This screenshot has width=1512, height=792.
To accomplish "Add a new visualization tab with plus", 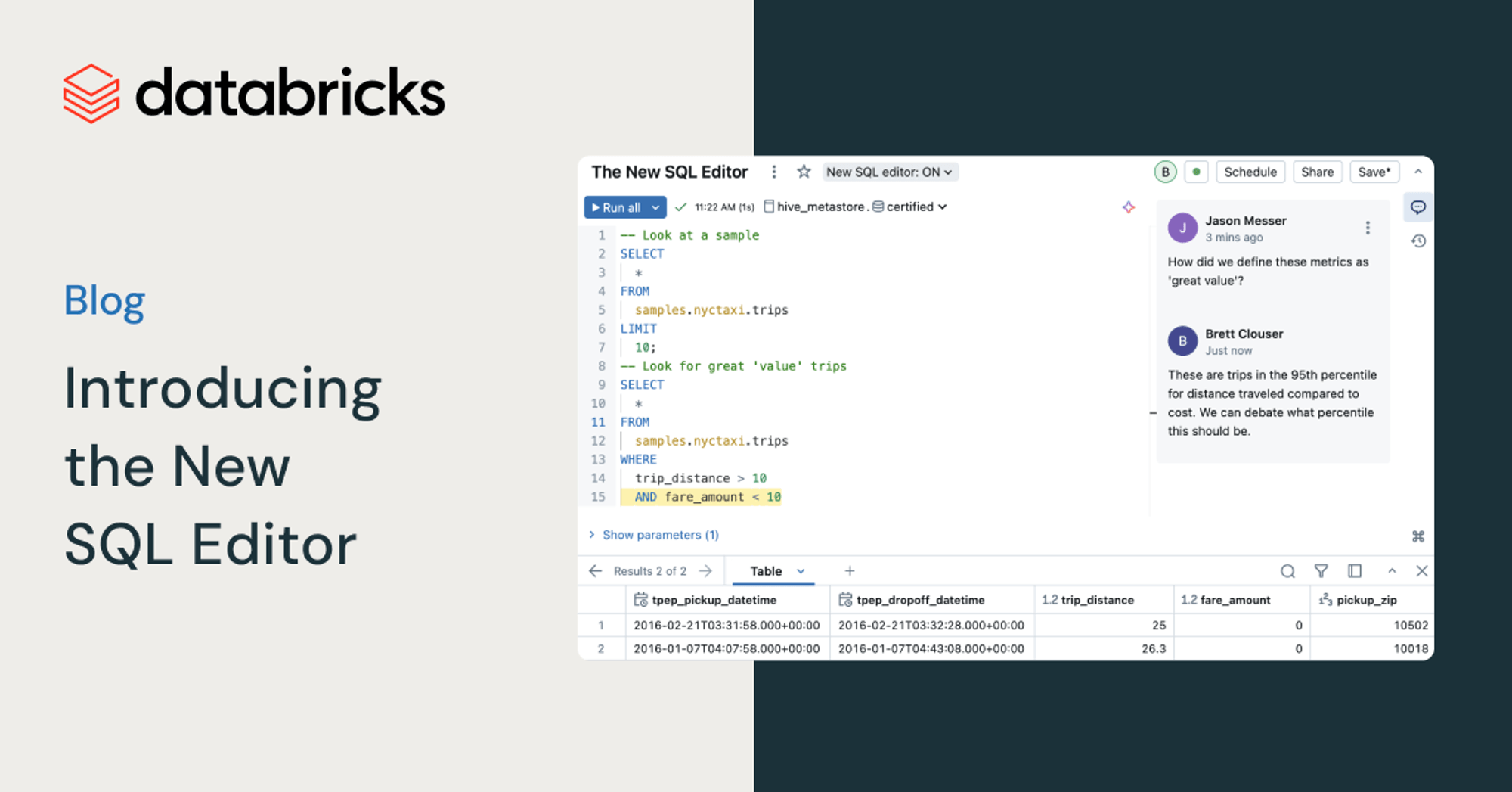I will (850, 571).
